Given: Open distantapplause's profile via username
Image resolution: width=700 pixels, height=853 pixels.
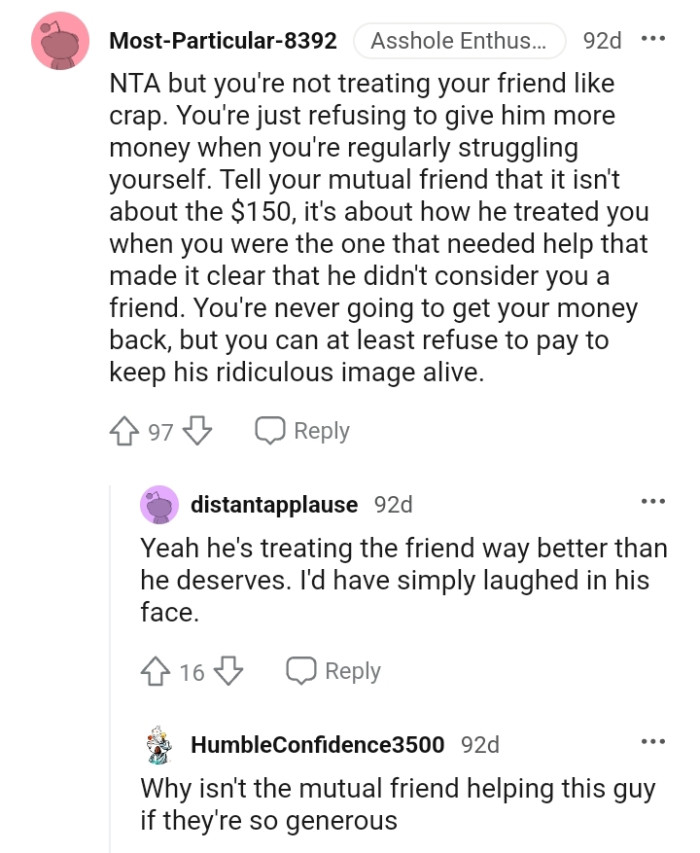Looking at the screenshot, I should 275,505.
